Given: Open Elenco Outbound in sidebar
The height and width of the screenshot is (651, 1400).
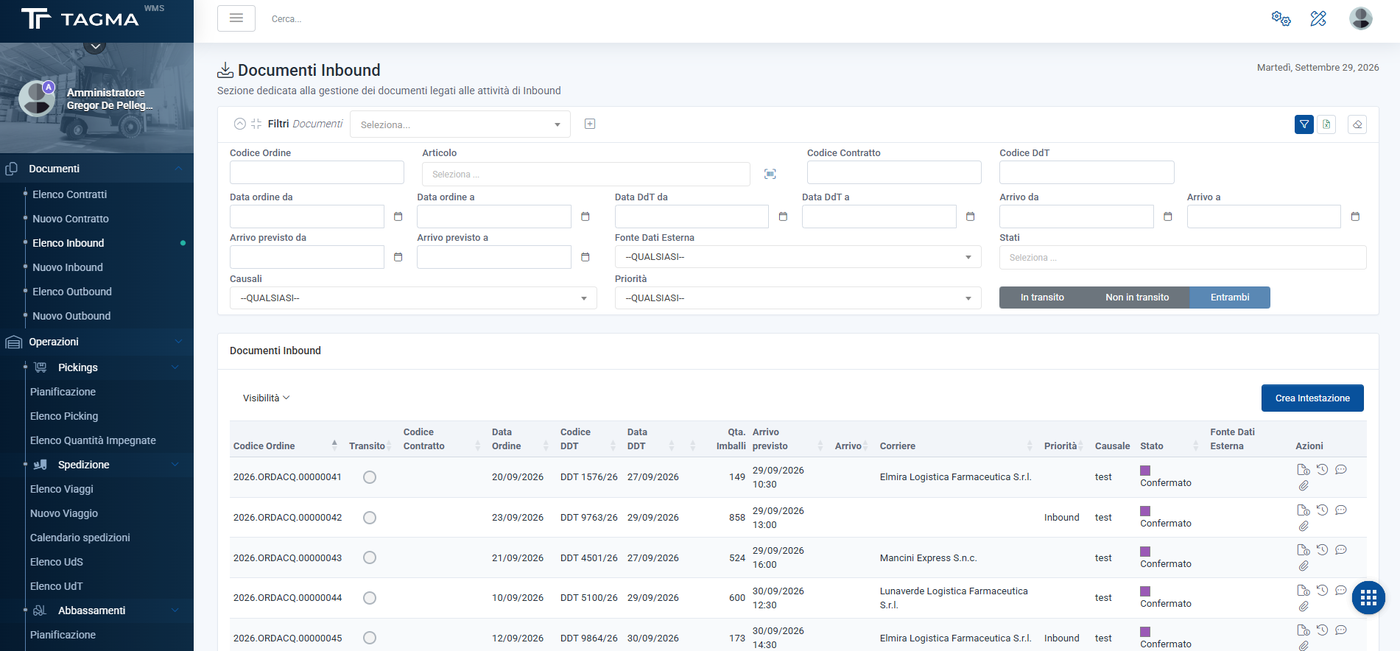Looking at the screenshot, I should coord(72,291).
